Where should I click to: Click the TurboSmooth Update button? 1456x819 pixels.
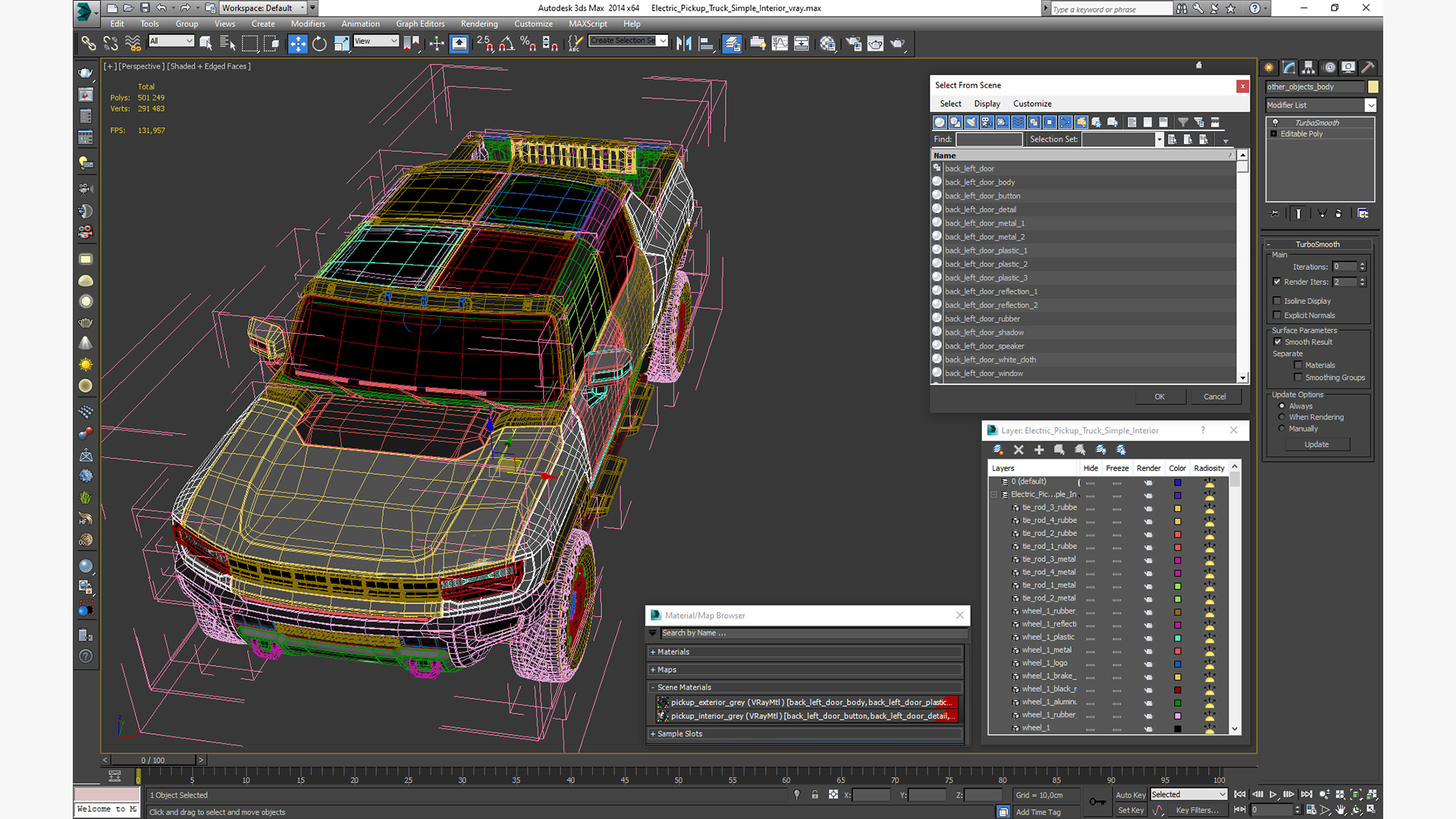pos(1316,444)
